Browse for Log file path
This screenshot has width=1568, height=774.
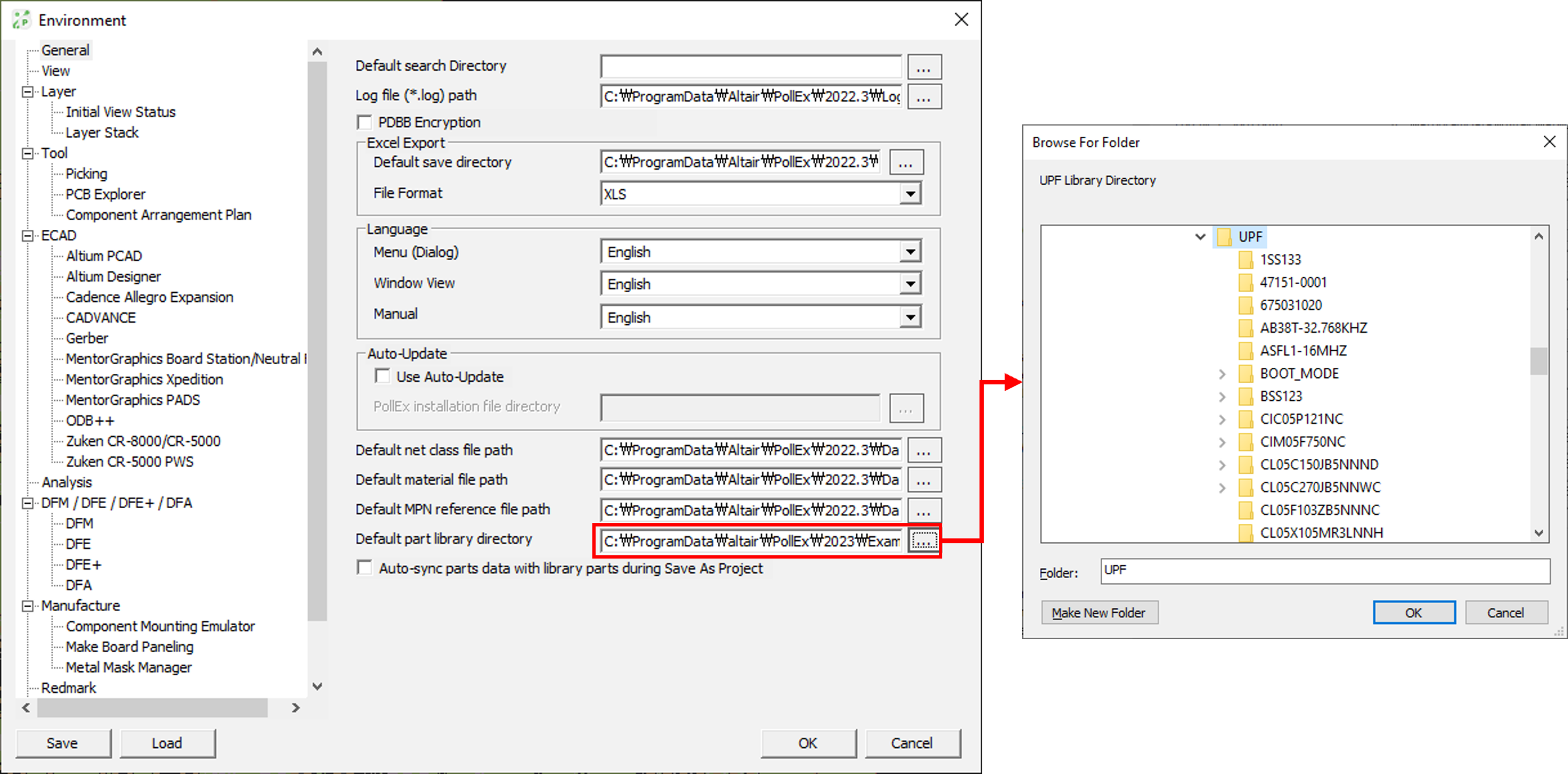(924, 97)
